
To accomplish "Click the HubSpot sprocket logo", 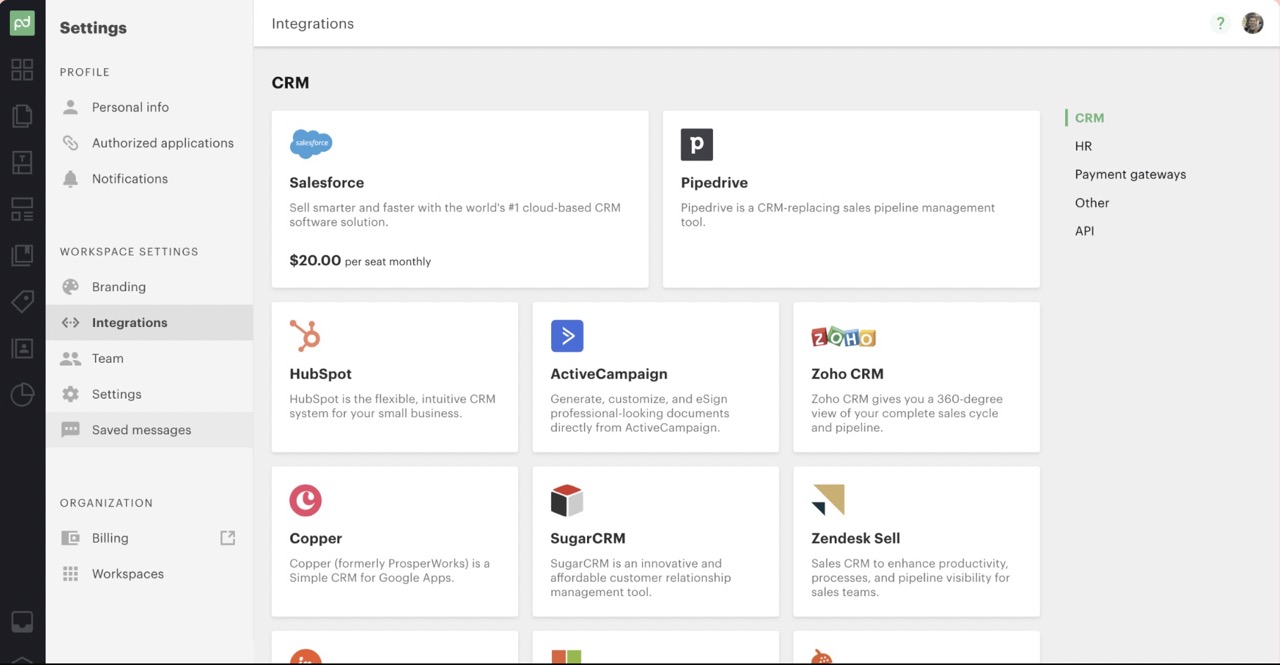I will click(305, 336).
